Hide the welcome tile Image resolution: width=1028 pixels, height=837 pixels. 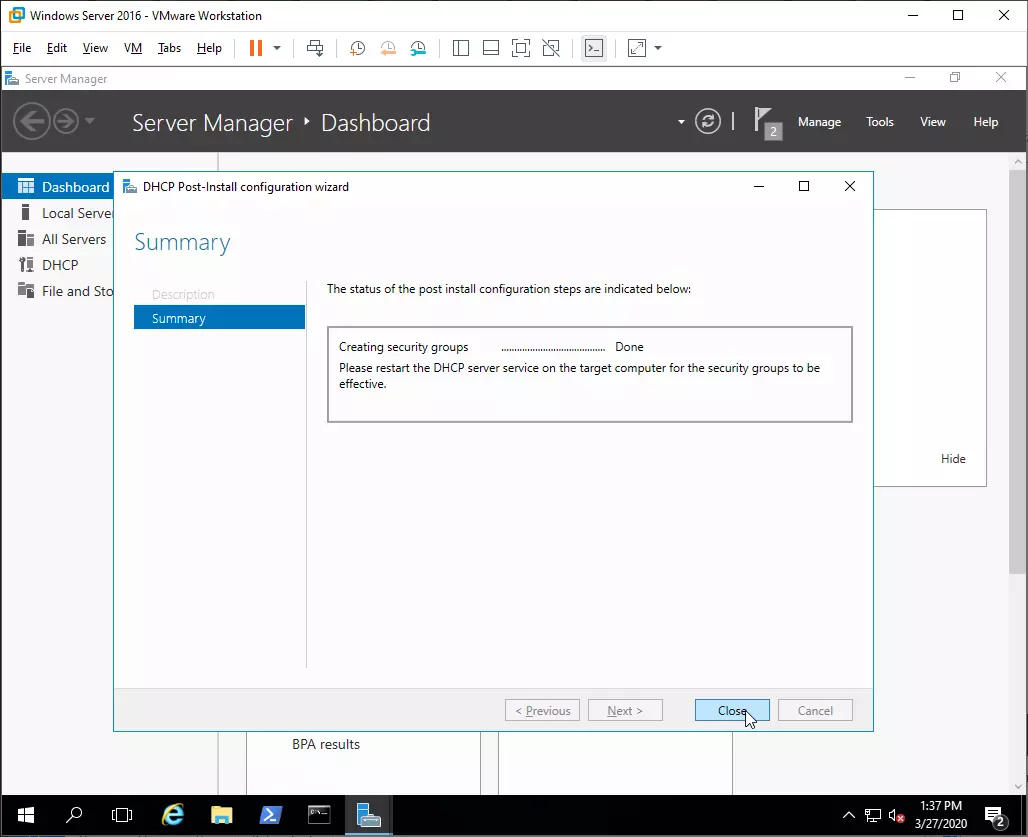[x=953, y=459]
